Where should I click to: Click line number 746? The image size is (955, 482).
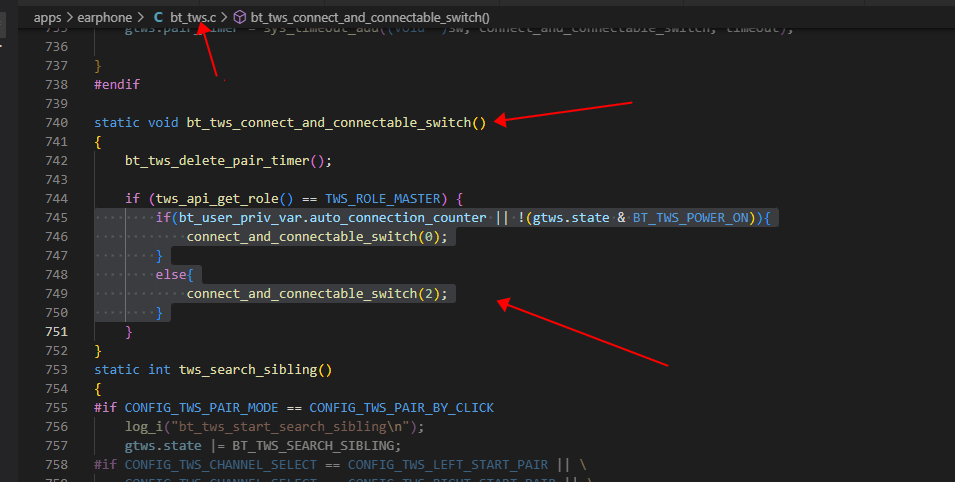tap(57, 236)
